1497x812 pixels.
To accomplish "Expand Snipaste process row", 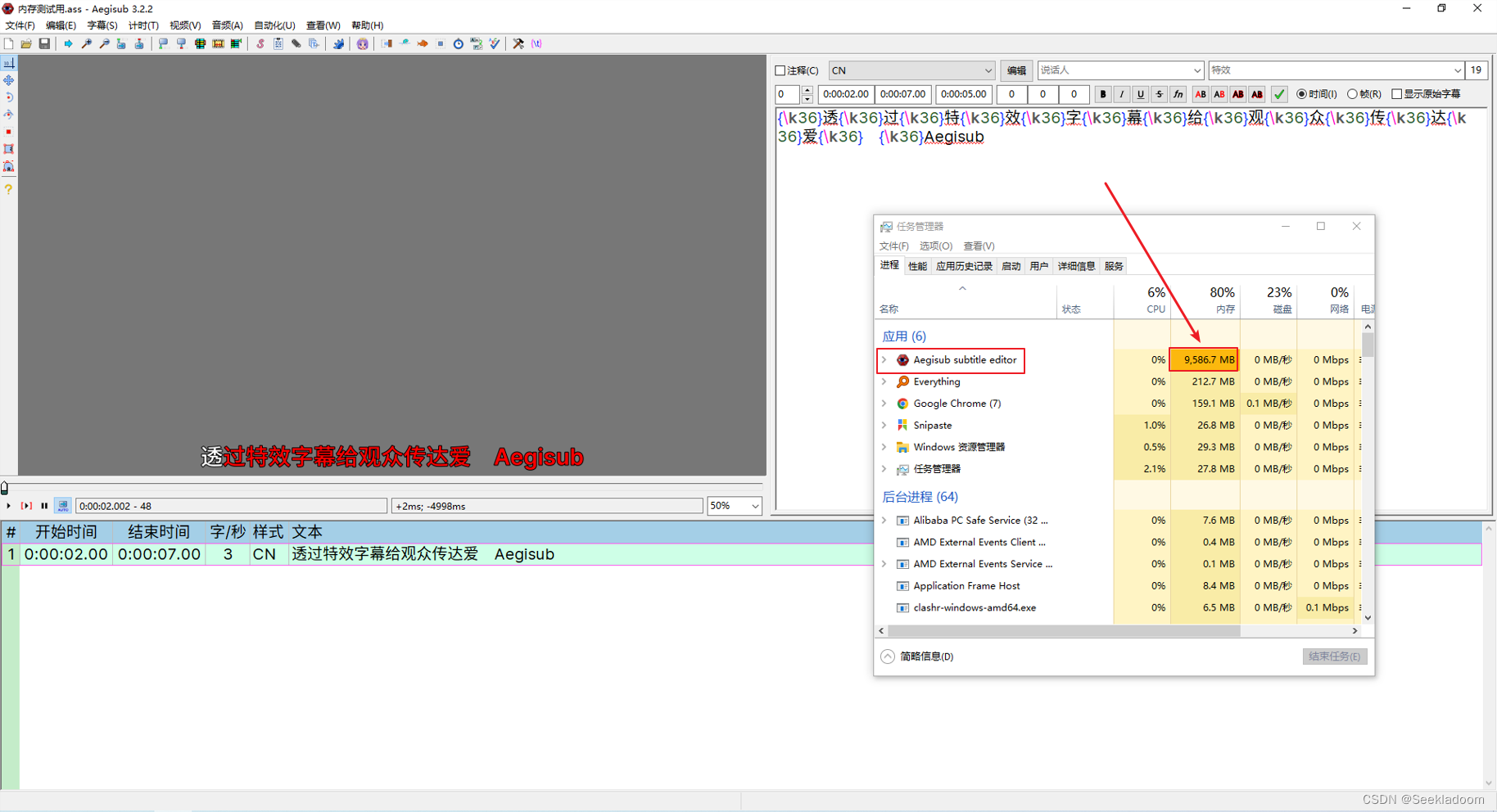I will click(x=884, y=425).
